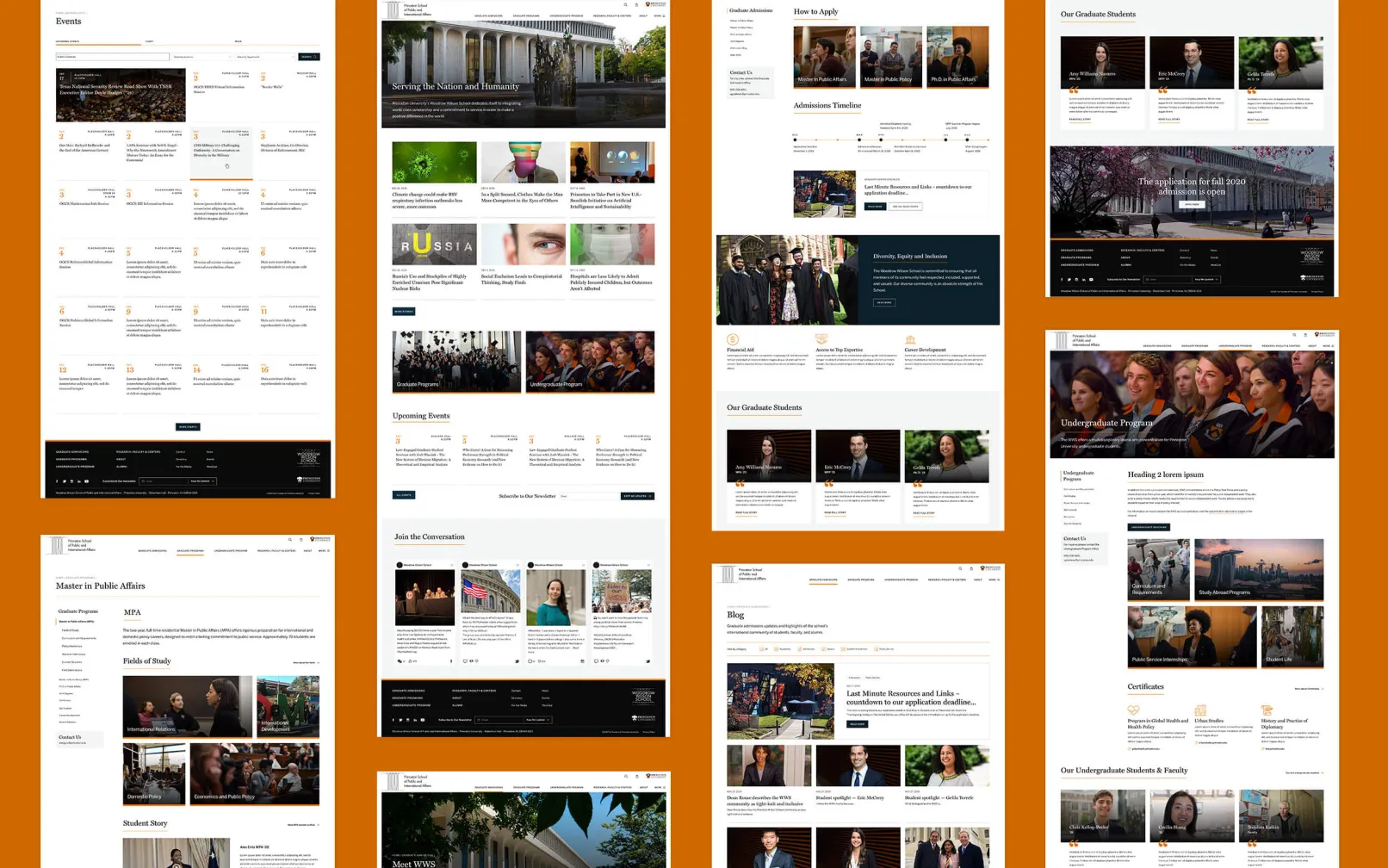The height and width of the screenshot is (868, 1388).
Task: Click search icon in Undergraduate Program page header
Action: pyautogui.click(x=1293, y=335)
